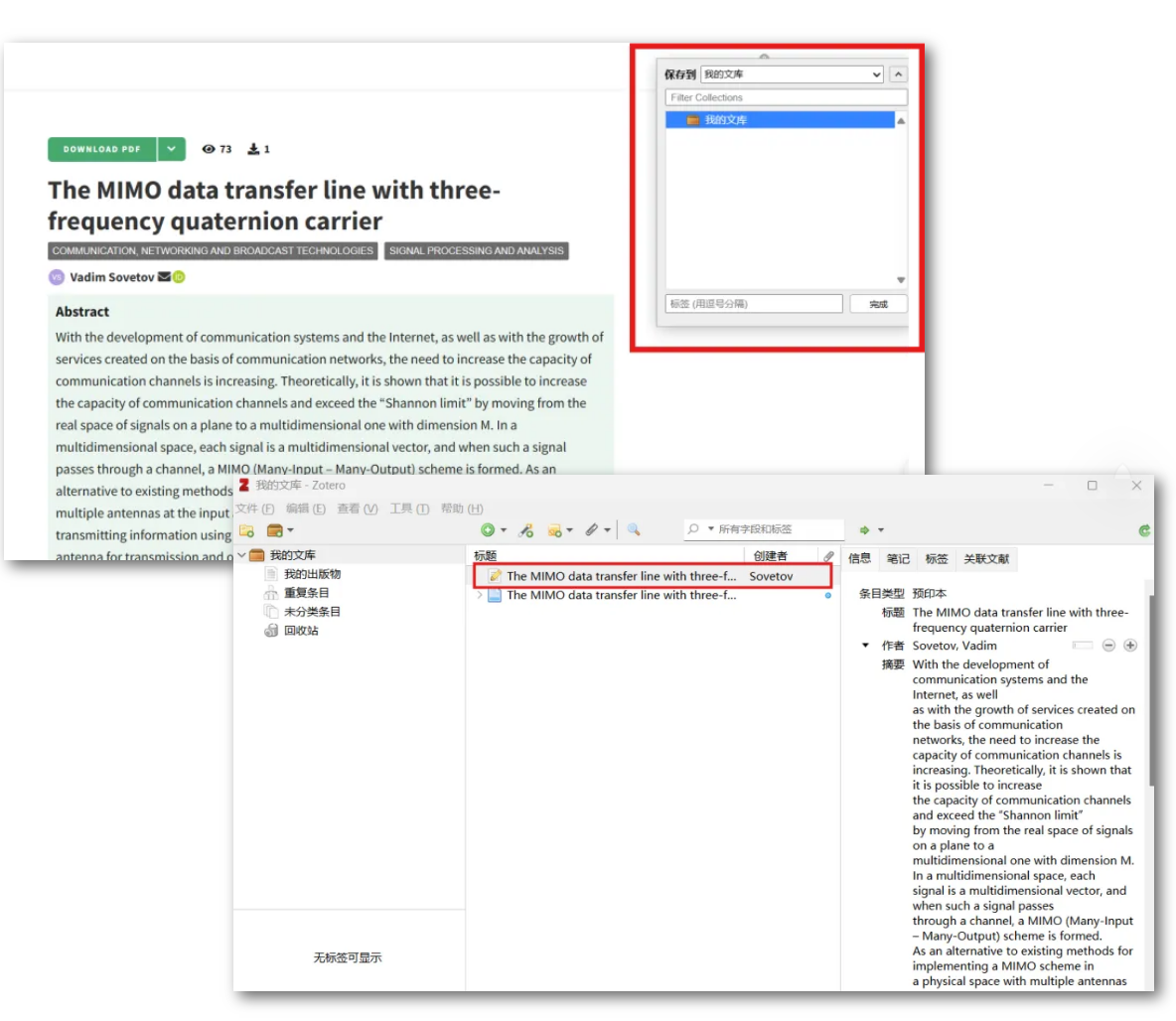Click the Add Attachment paperclip icon
The height and width of the screenshot is (1021, 1176).
point(592,530)
